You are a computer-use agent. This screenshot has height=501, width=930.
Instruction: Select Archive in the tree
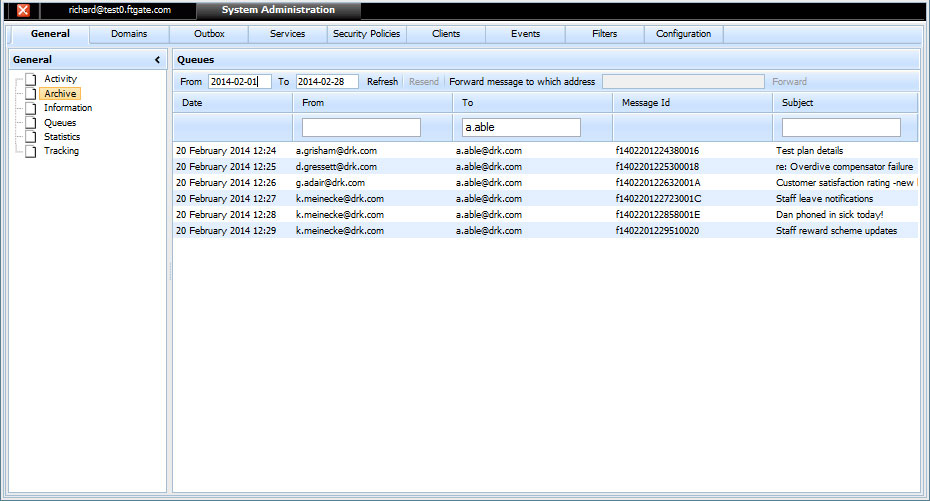(60, 94)
